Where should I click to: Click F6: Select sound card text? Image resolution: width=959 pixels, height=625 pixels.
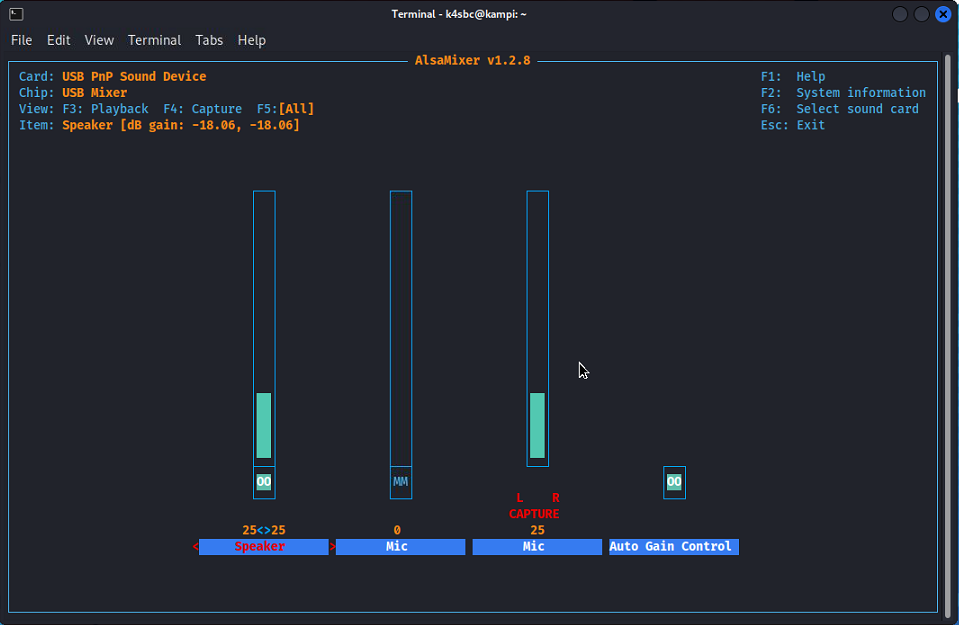point(839,109)
